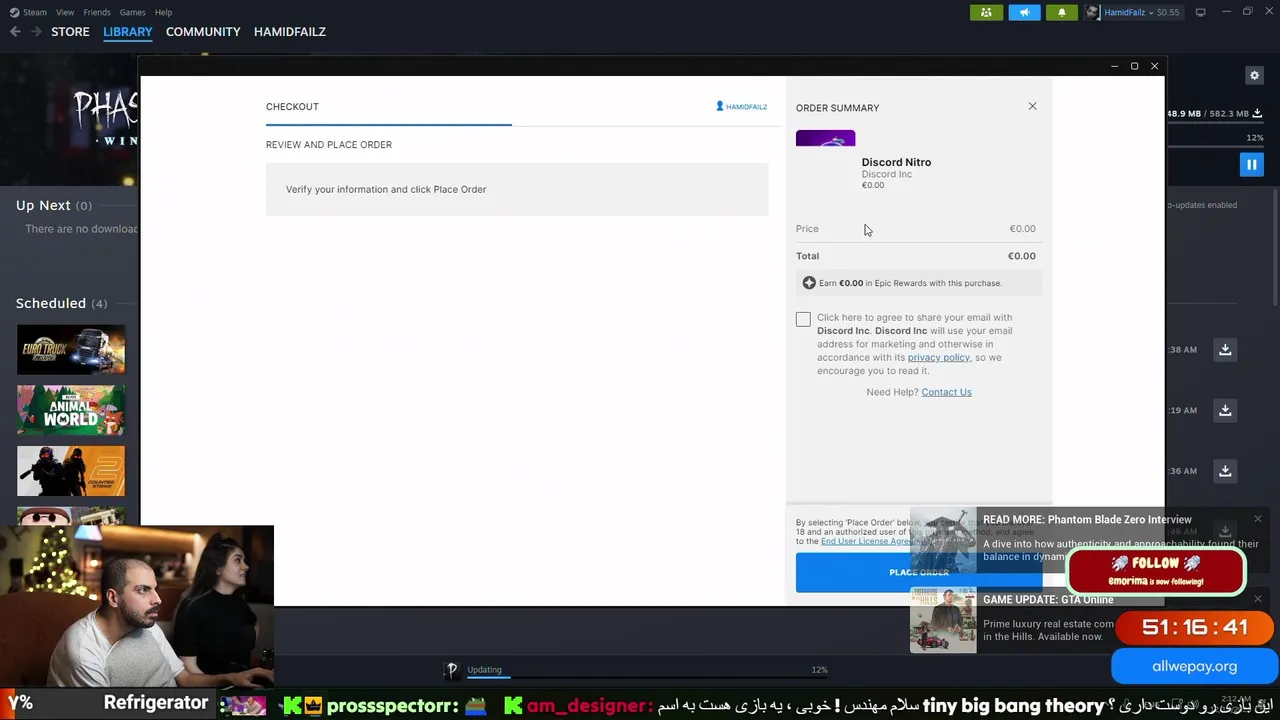Open the Games menu
Image resolution: width=1280 pixels, height=720 pixels.
tap(132, 12)
